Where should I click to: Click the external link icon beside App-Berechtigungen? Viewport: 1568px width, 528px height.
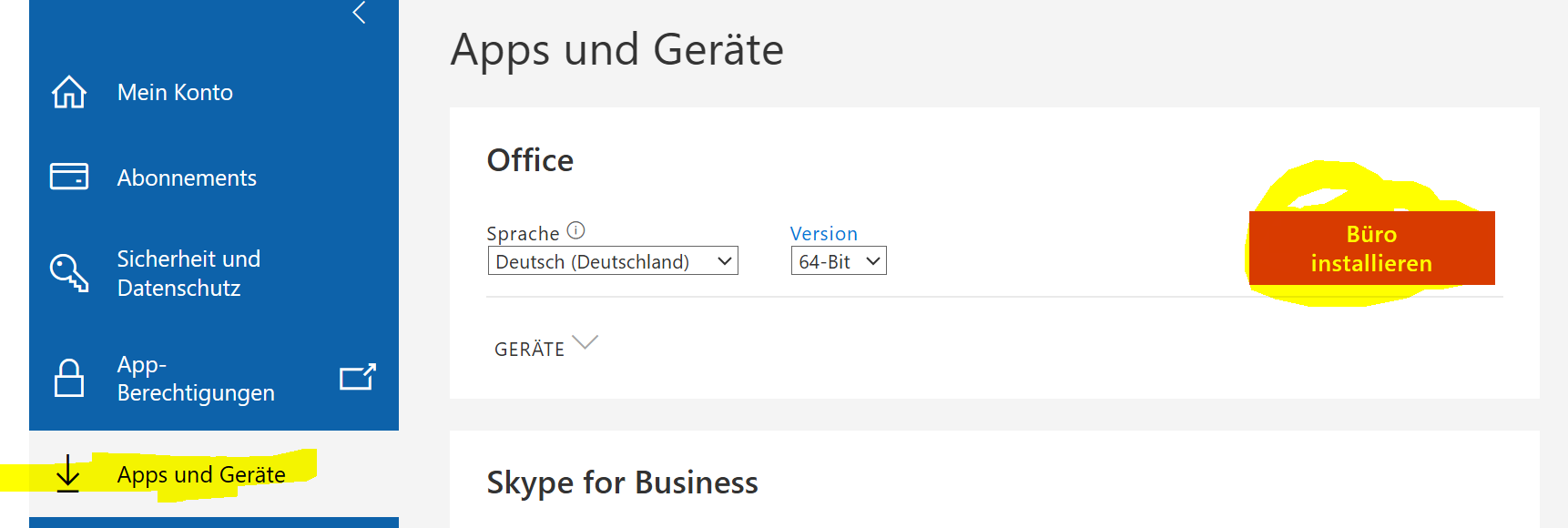click(357, 377)
